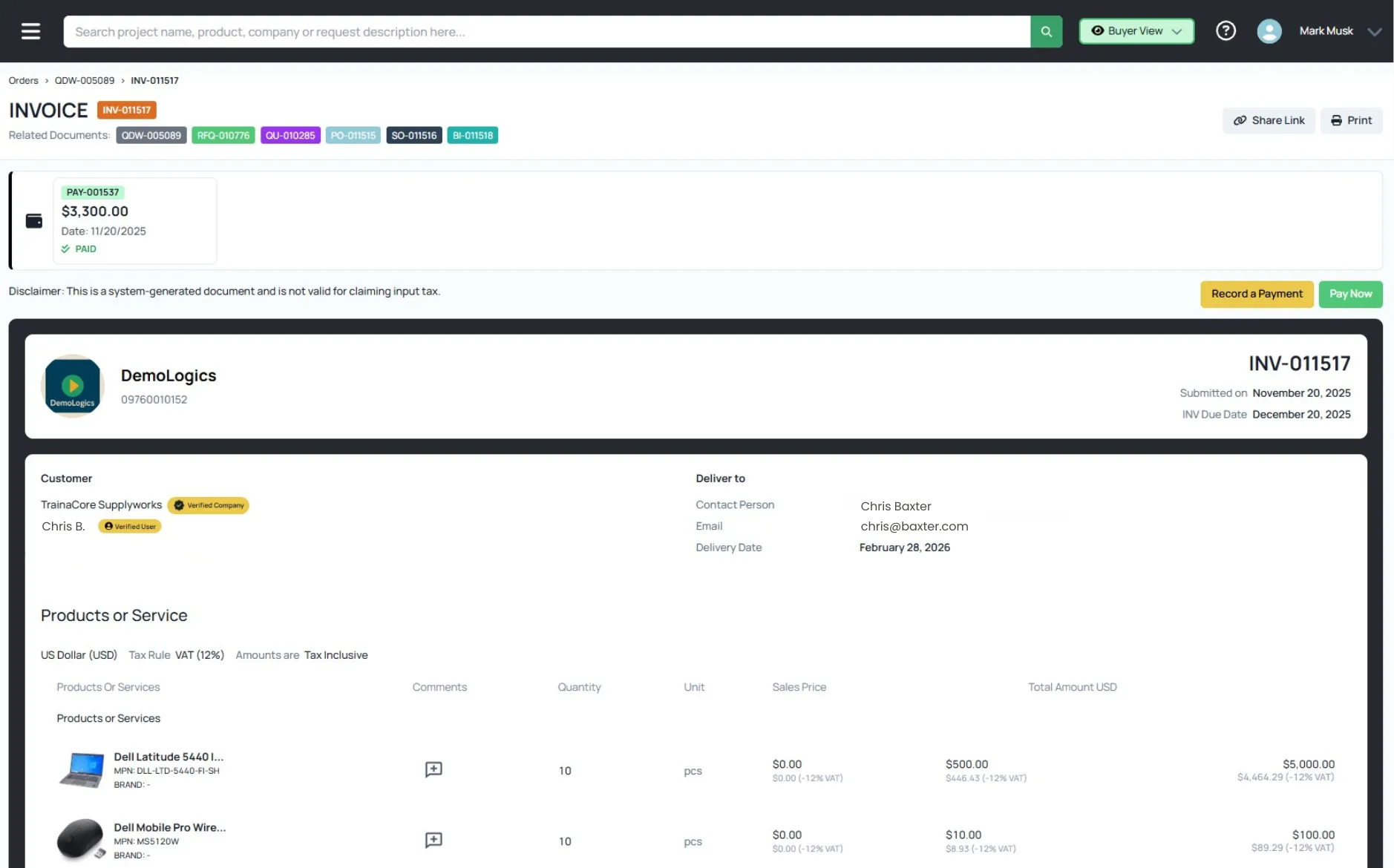Click the Share Link button
1394x868 pixels.
pyautogui.click(x=1269, y=120)
